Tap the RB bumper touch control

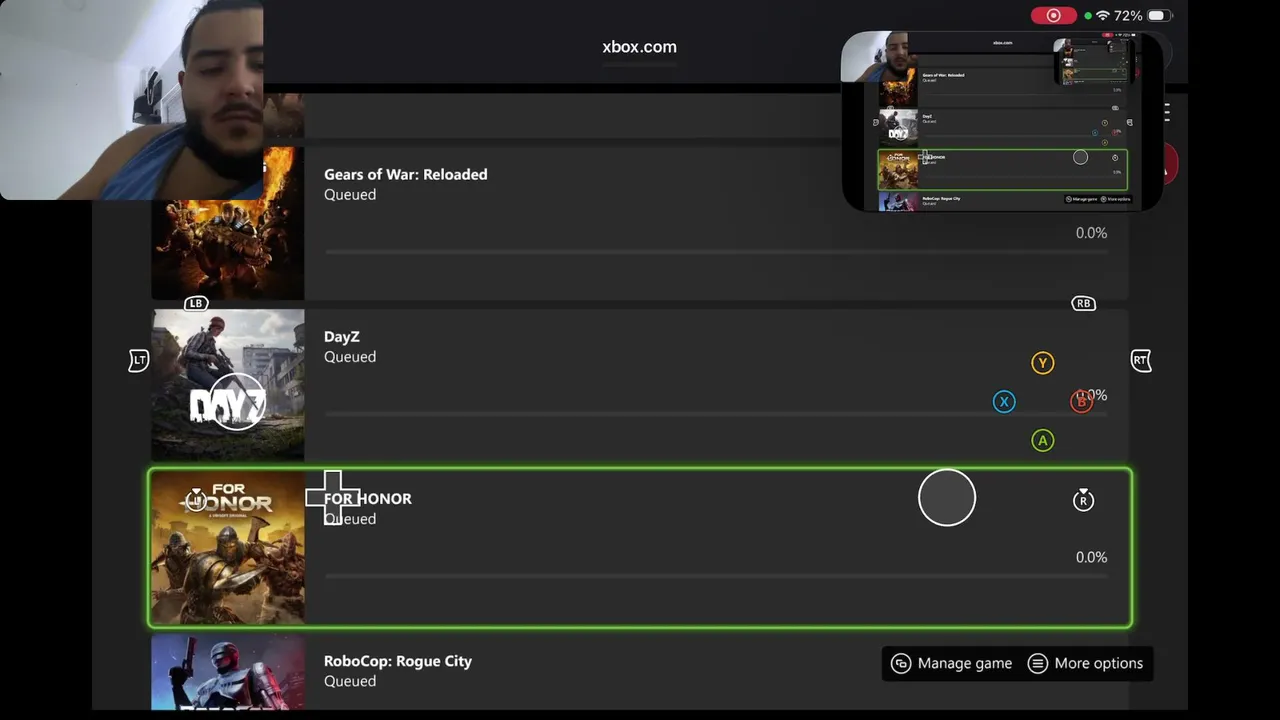click(x=1083, y=303)
